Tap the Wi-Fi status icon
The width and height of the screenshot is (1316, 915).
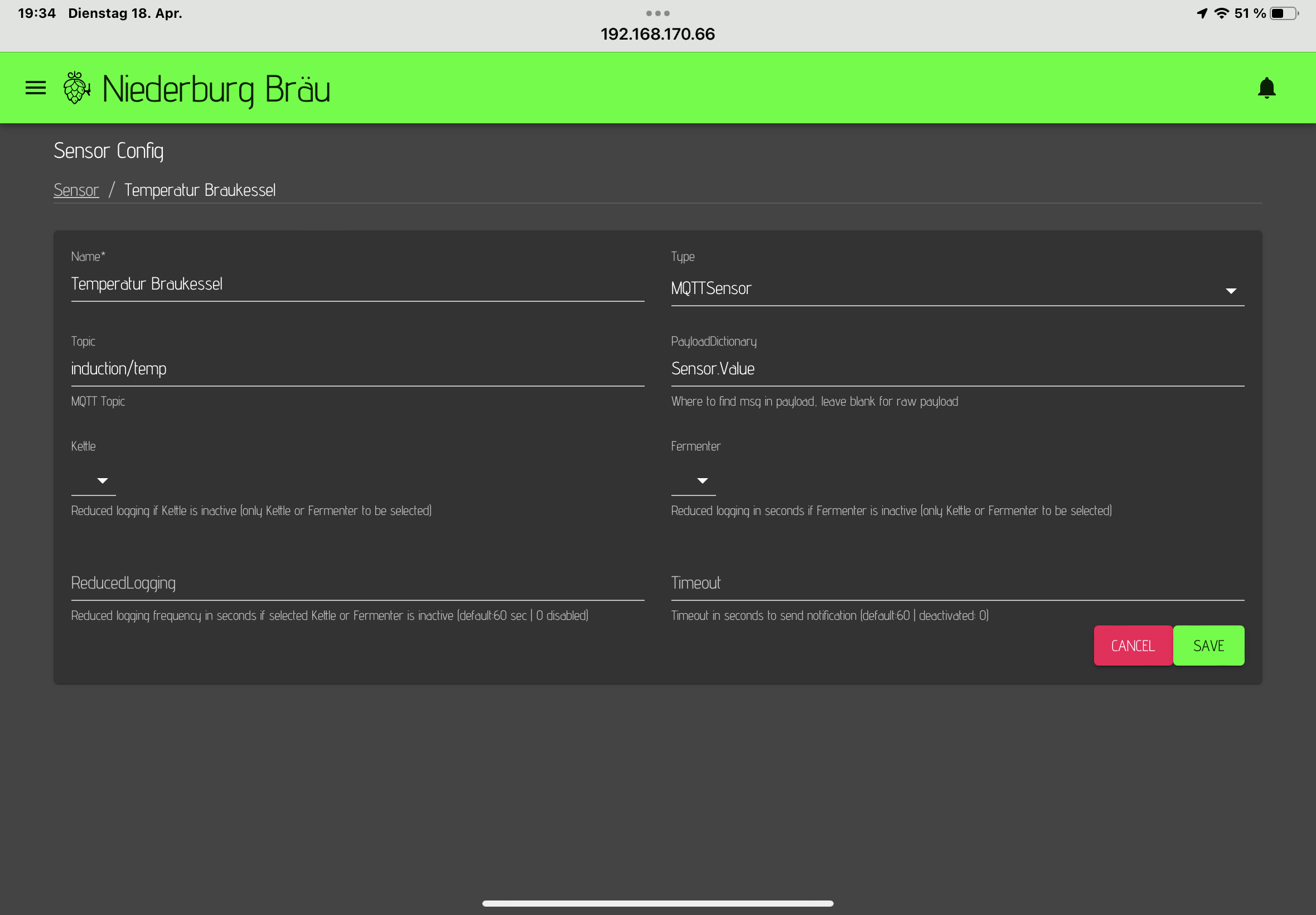point(1221,13)
